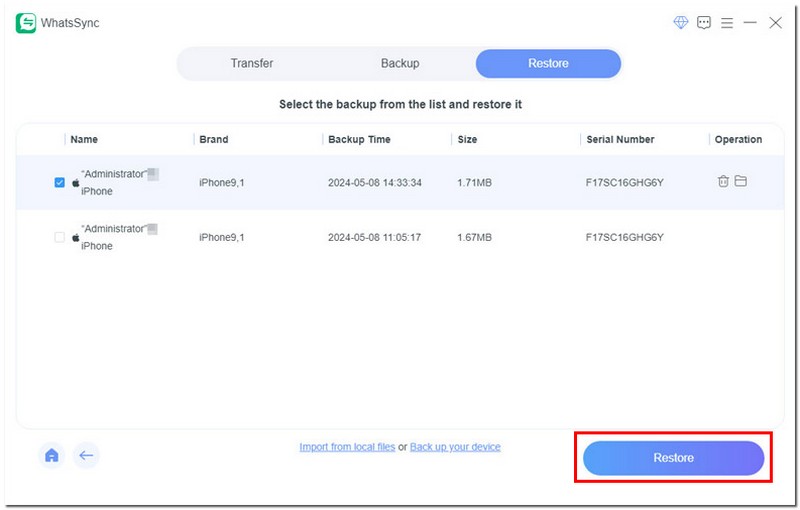Go to home screen icon
The width and height of the screenshot is (800, 510).
pyautogui.click(x=52, y=455)
